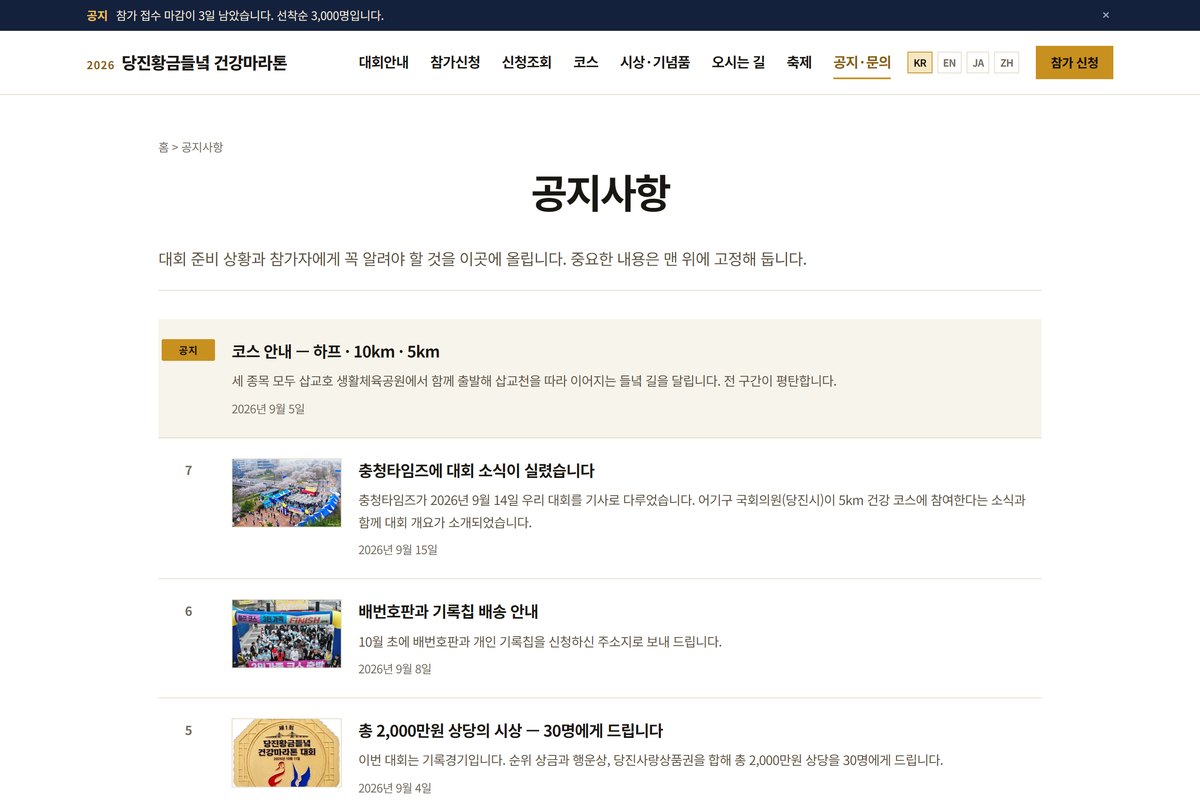
Task: Click the 공지사항 page heading
Action: click(600, 193)
